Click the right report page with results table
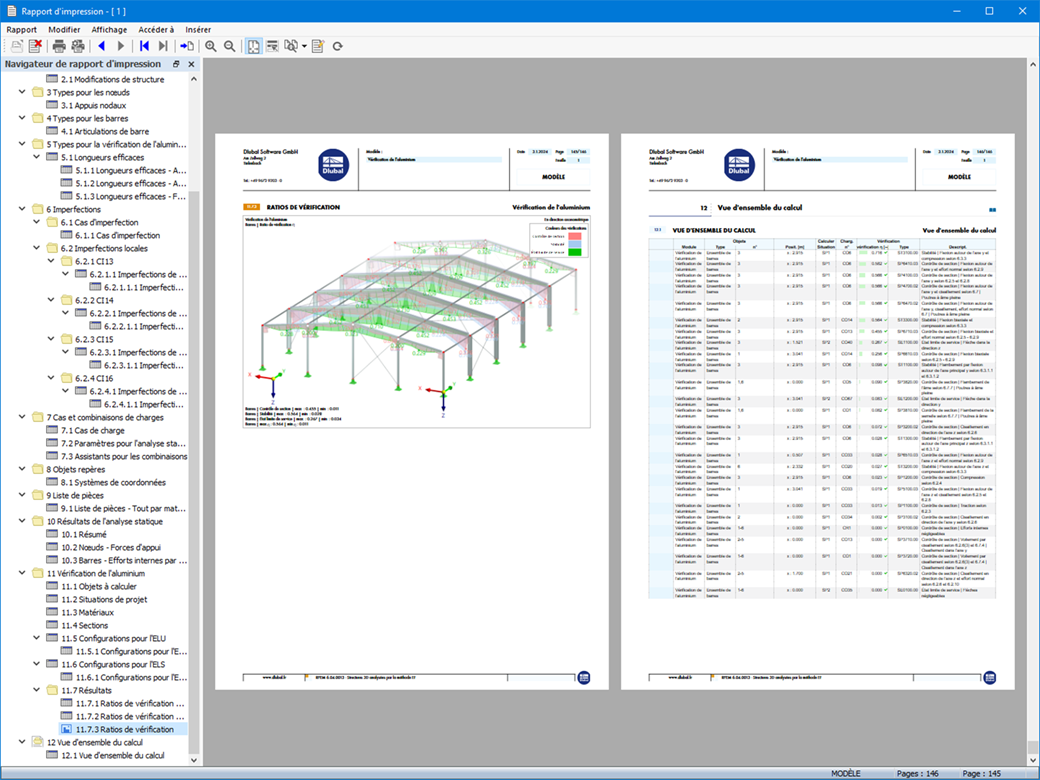The height and width of the screenshot is (780, 1040). (x=818, y=412)
